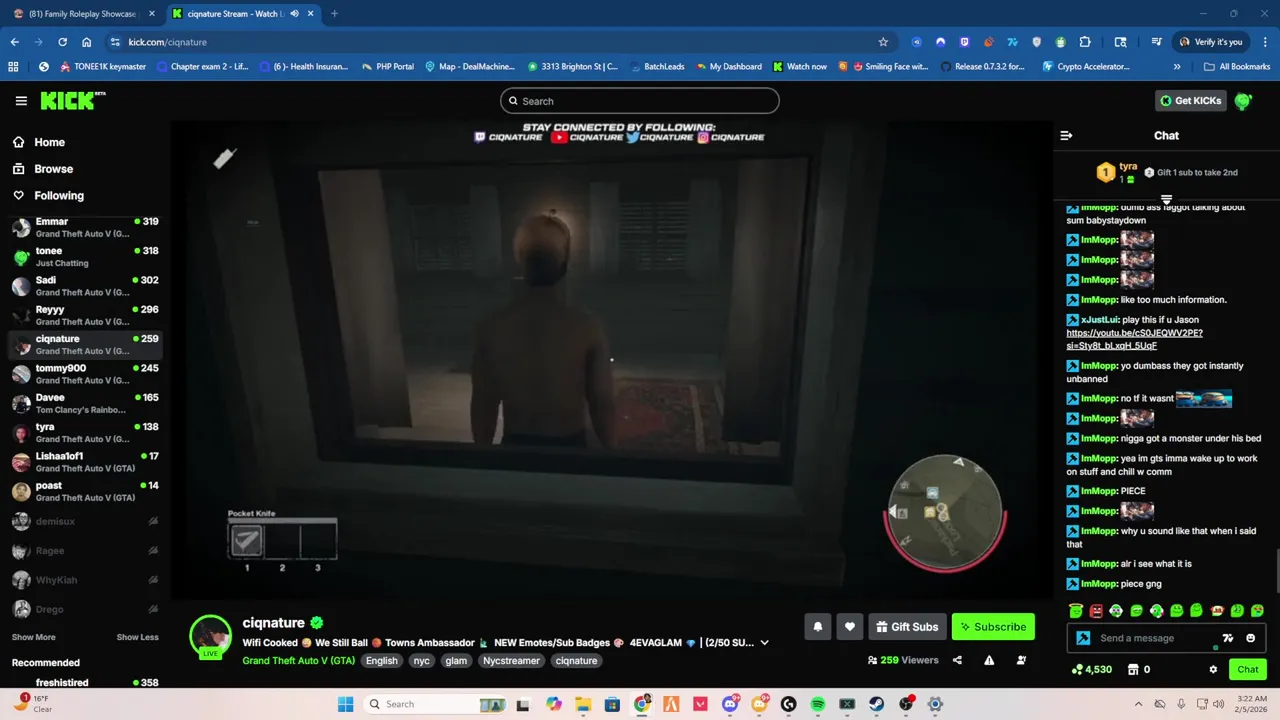Viewport: 1280px width, 720px height.
Task: Toggle stream notification bell icon
Action: [x=817, y=627]
